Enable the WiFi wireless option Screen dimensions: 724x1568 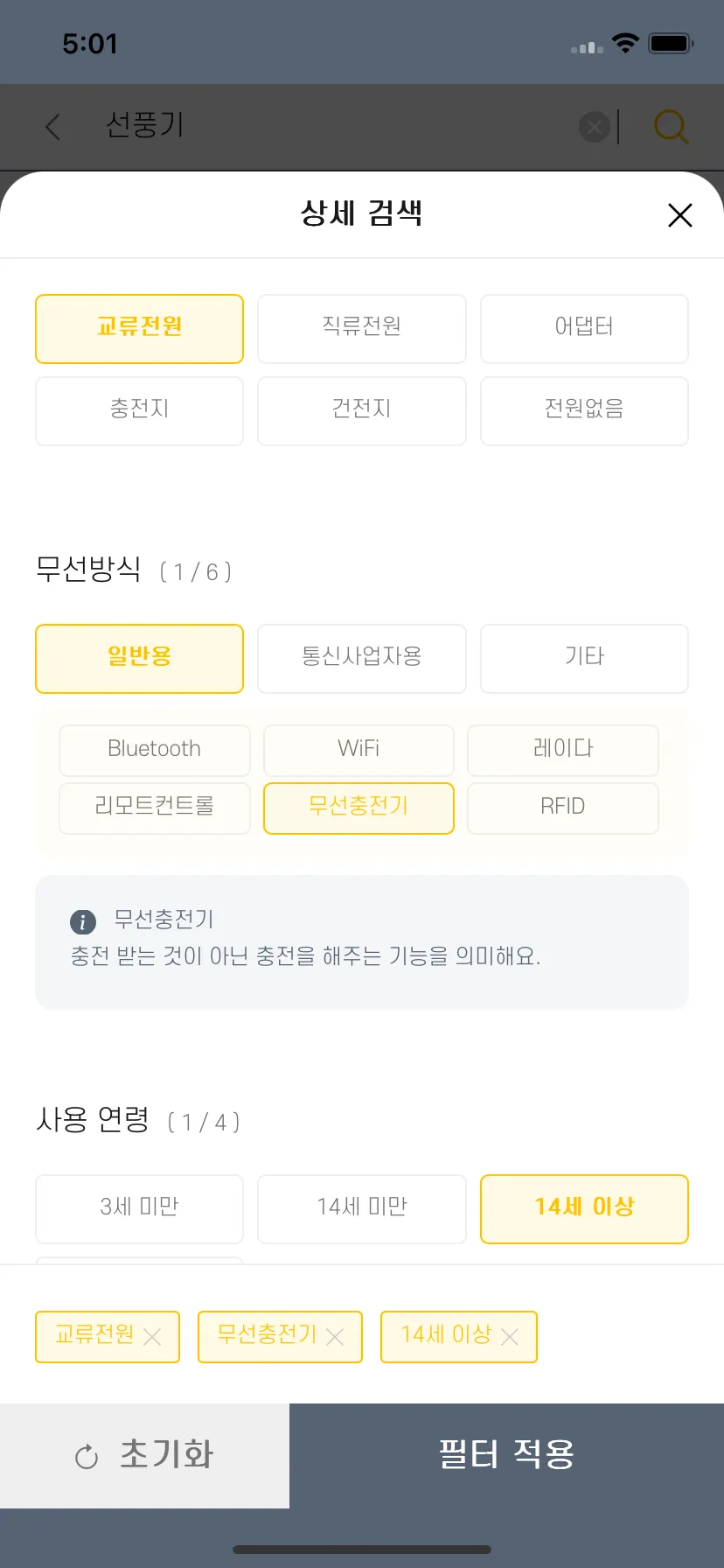coord(359,750)
